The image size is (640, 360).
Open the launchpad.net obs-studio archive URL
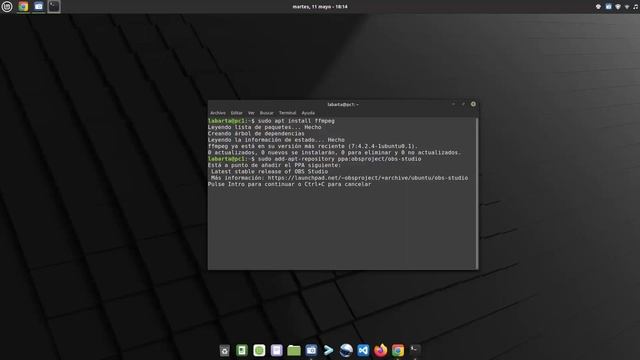[368, 178]
